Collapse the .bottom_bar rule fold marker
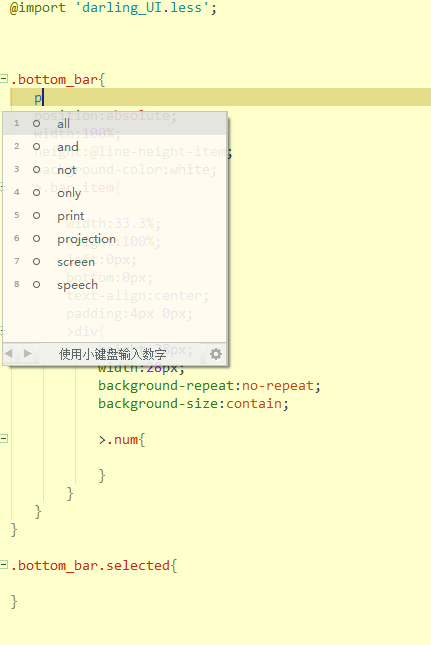Viewport: 431px width, 645px height. click(4, 78)
